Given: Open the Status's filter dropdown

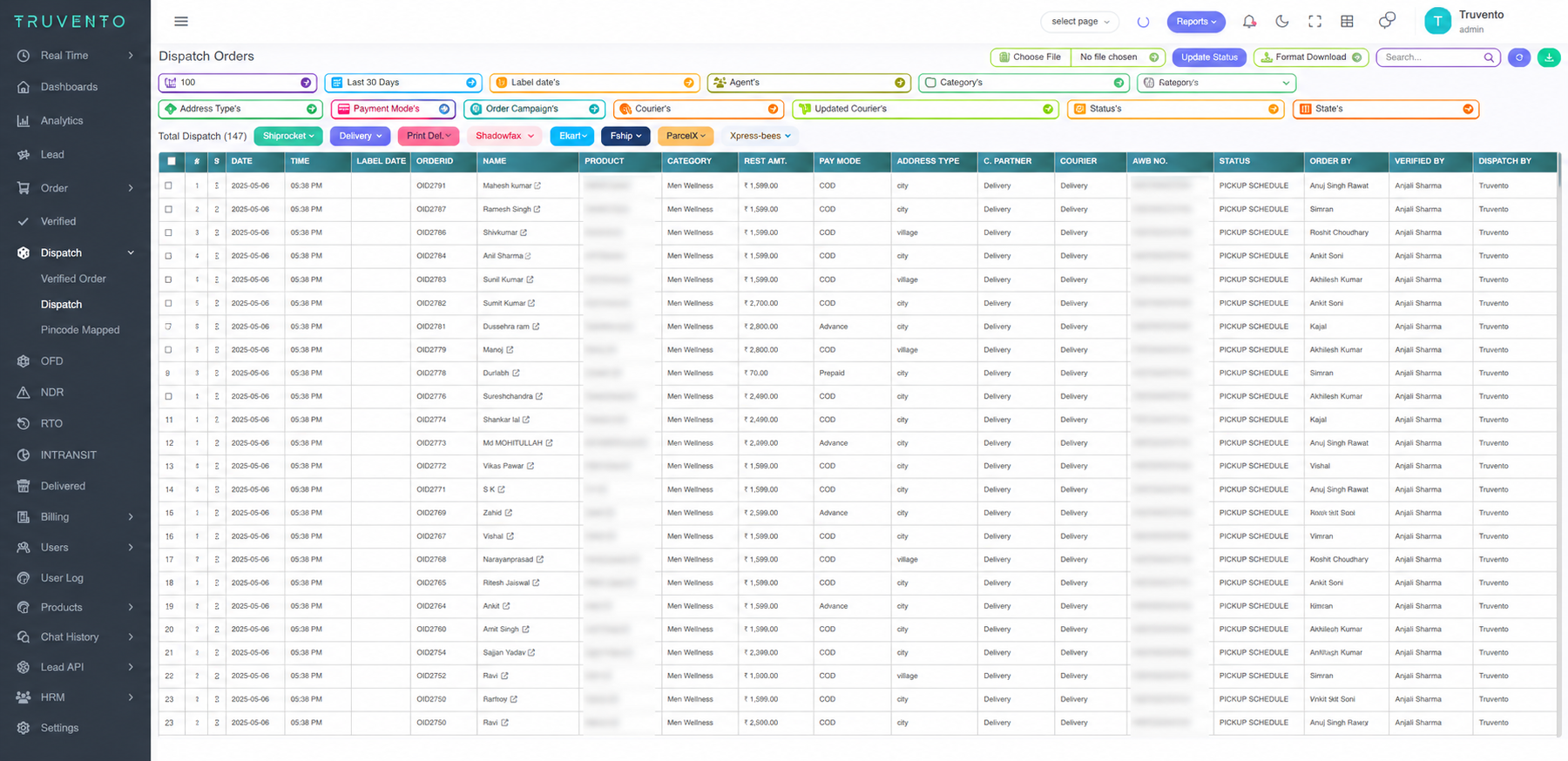Looking at the screenshot, I should (1175, 109).
